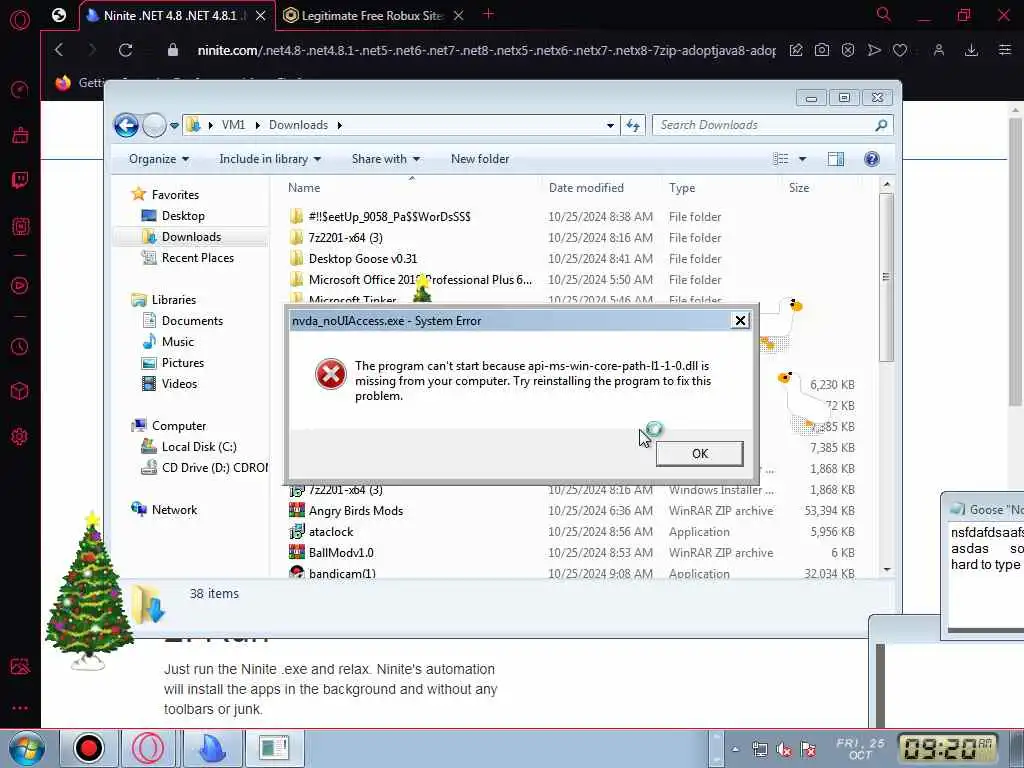Open a new tab with the plus button
The width and height of the screenshot is (1024, 768).
click(x=488, y=14)
